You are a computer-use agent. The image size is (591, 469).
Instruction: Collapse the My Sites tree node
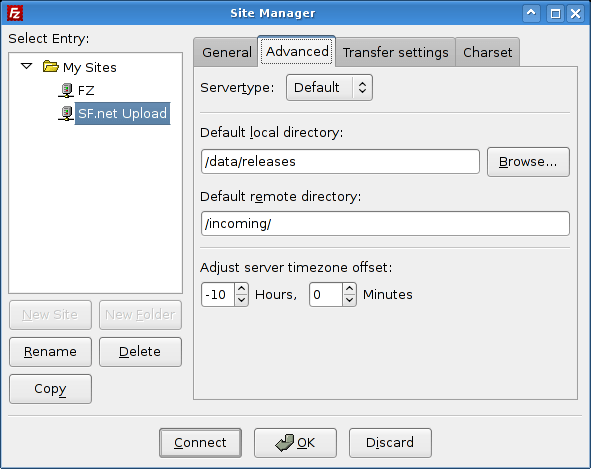26,66
